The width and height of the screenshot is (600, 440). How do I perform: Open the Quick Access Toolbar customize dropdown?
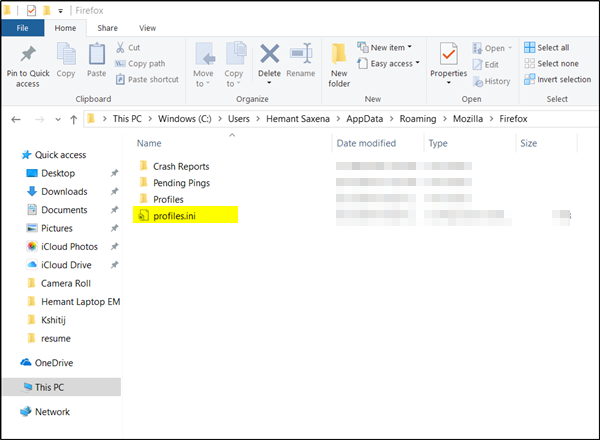[x=60, y=11]
